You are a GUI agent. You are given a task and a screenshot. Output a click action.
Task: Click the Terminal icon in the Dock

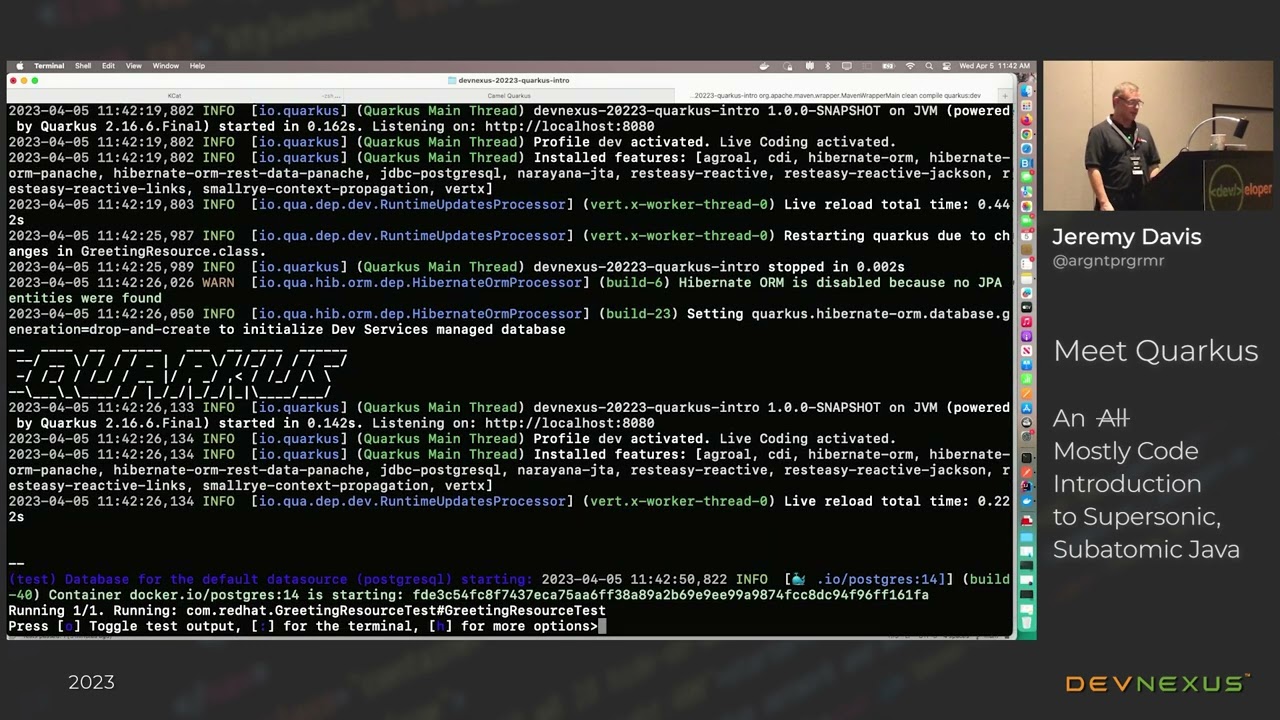1026,458
